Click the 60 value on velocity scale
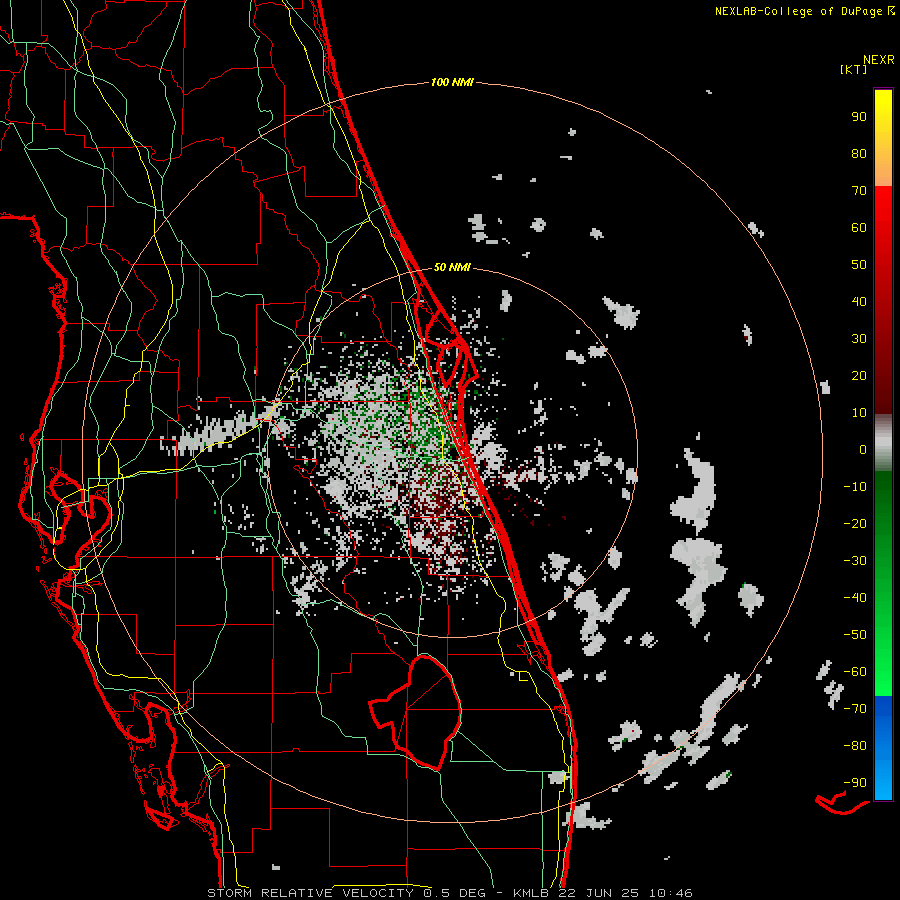The image size is (900, 900). pyautogui.click(x=859, y=227)
